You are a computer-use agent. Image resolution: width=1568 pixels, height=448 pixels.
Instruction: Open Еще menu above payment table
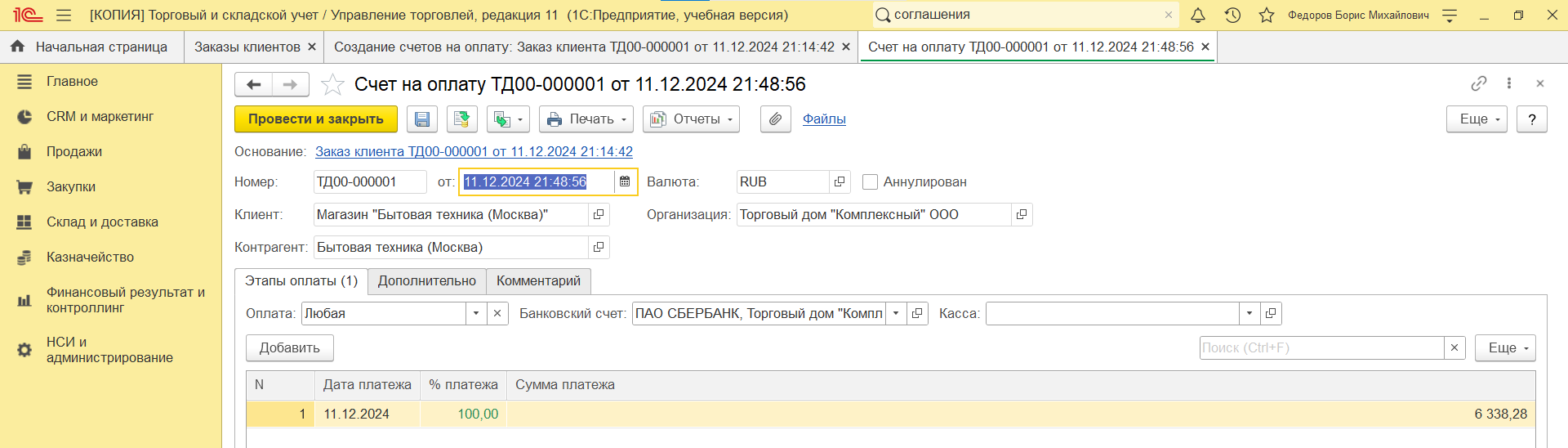point(1505,348)
